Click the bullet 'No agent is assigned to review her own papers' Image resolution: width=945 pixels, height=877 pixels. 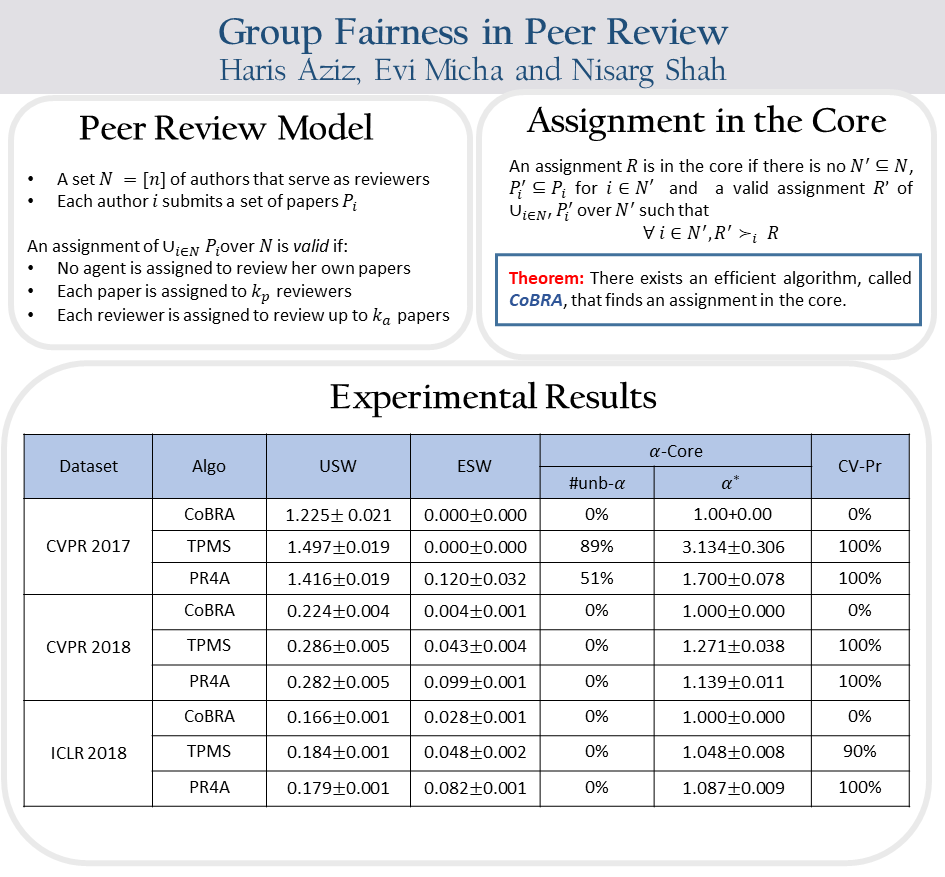[x=234, y=268]
